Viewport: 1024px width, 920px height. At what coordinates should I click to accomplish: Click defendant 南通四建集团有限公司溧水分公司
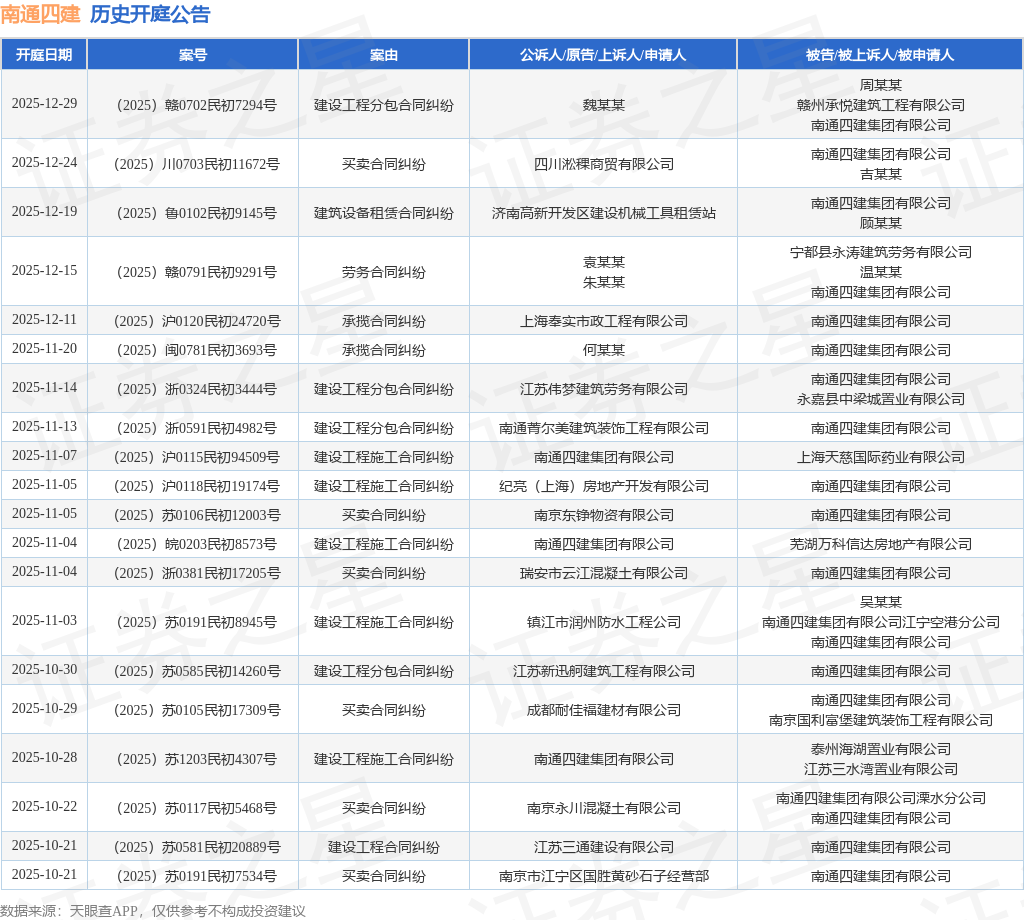[x=880, y=798]
